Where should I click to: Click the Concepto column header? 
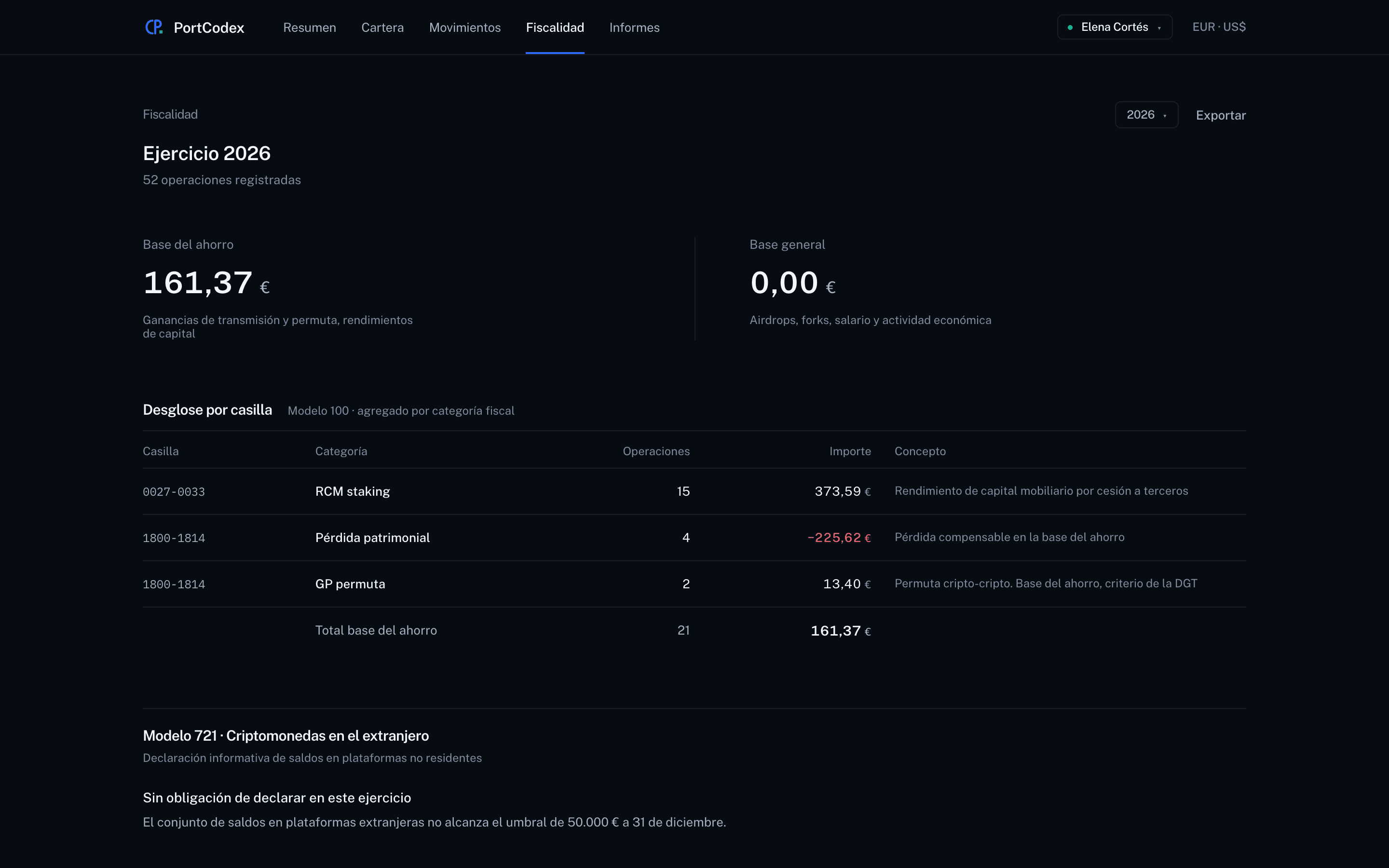(x=920, y=451)
